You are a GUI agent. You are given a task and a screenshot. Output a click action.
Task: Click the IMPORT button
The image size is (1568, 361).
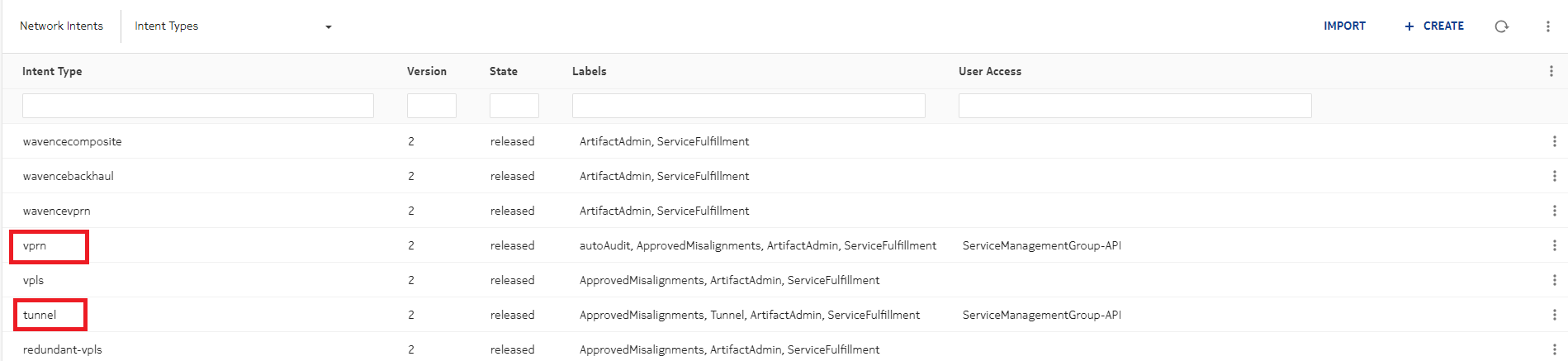tap(1344, 26)
